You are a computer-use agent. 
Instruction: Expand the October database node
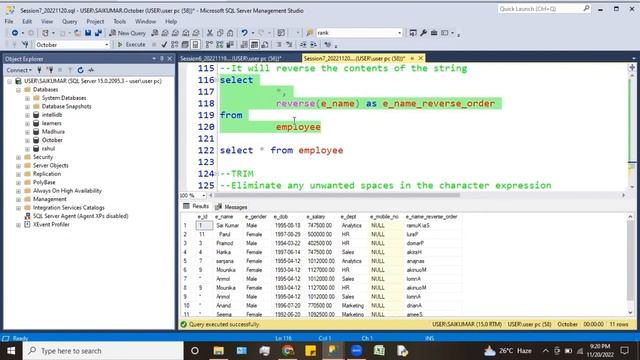pos(27,140)
